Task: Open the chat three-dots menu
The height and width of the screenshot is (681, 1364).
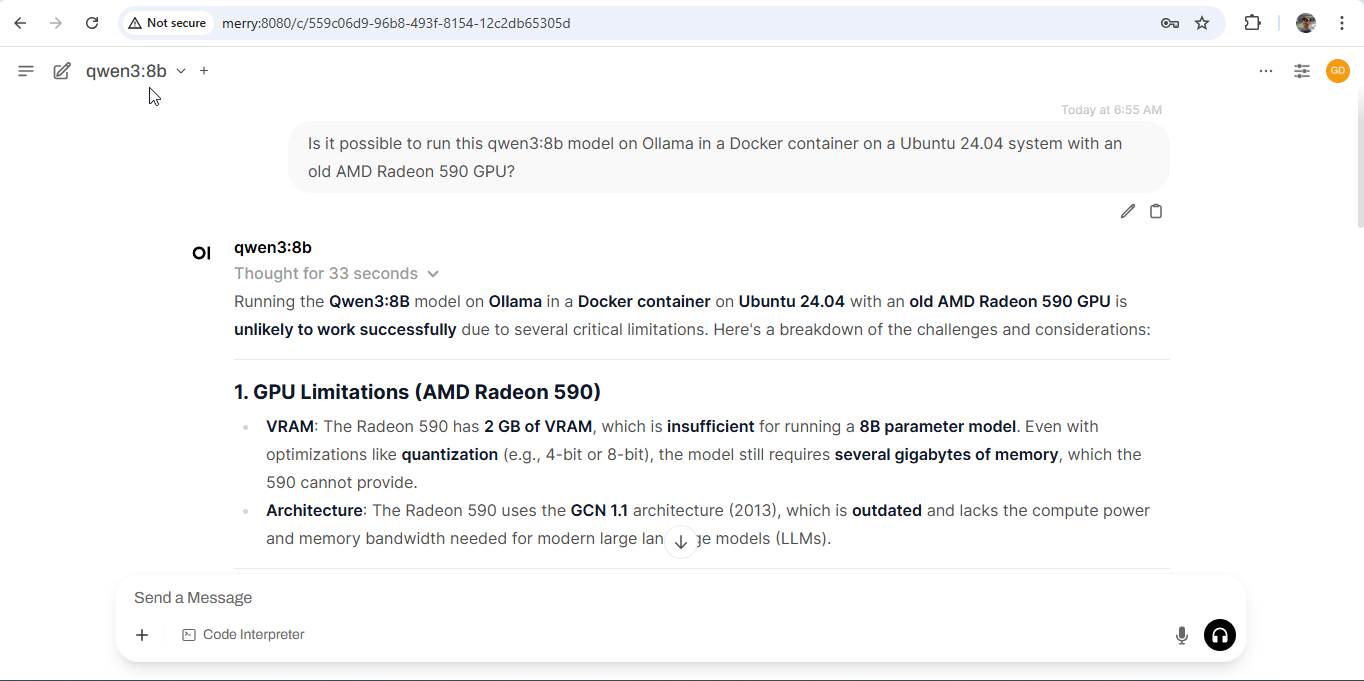Action: (x=1266, y=71)
